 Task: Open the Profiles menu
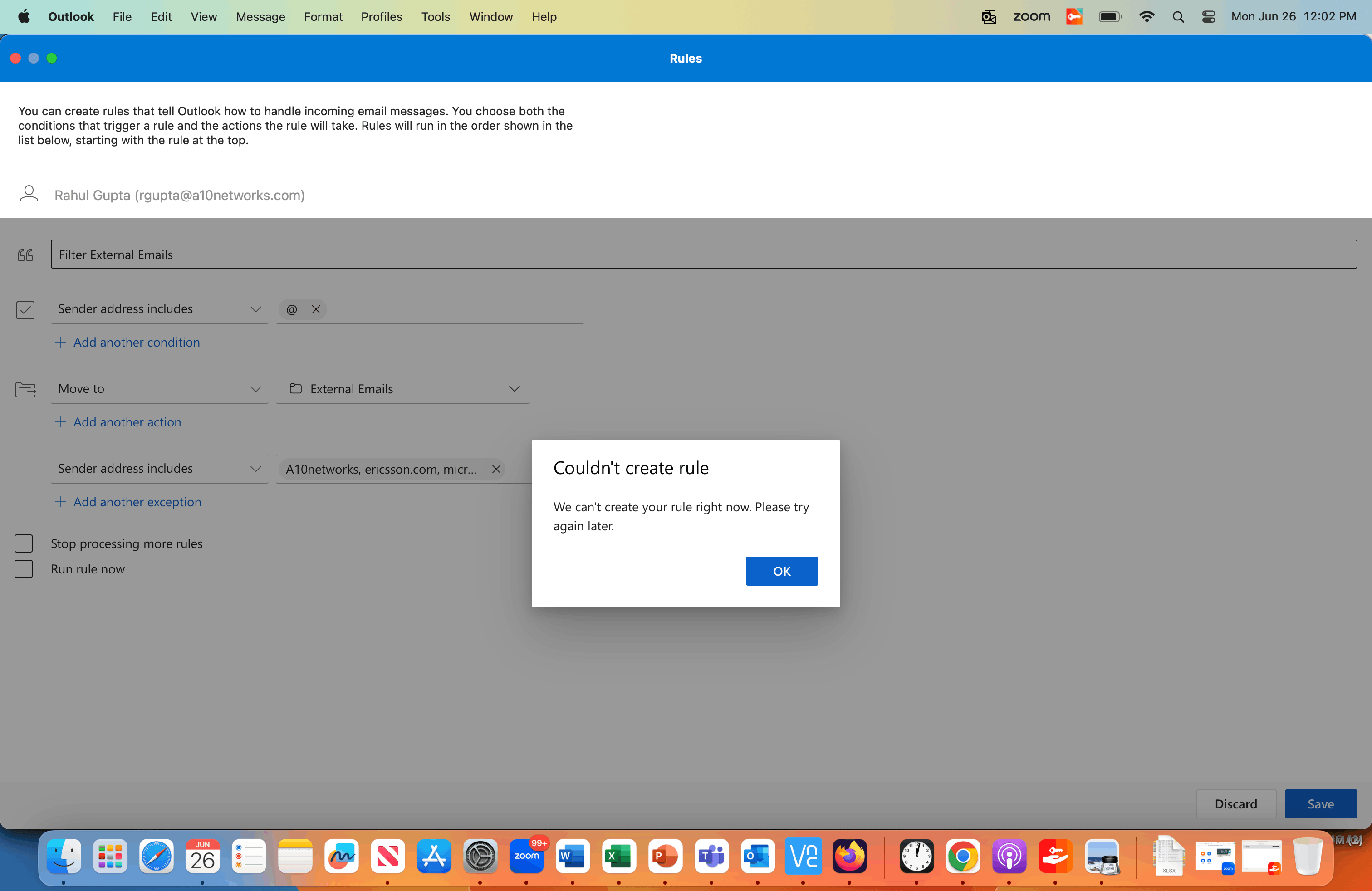pos(382,17)
